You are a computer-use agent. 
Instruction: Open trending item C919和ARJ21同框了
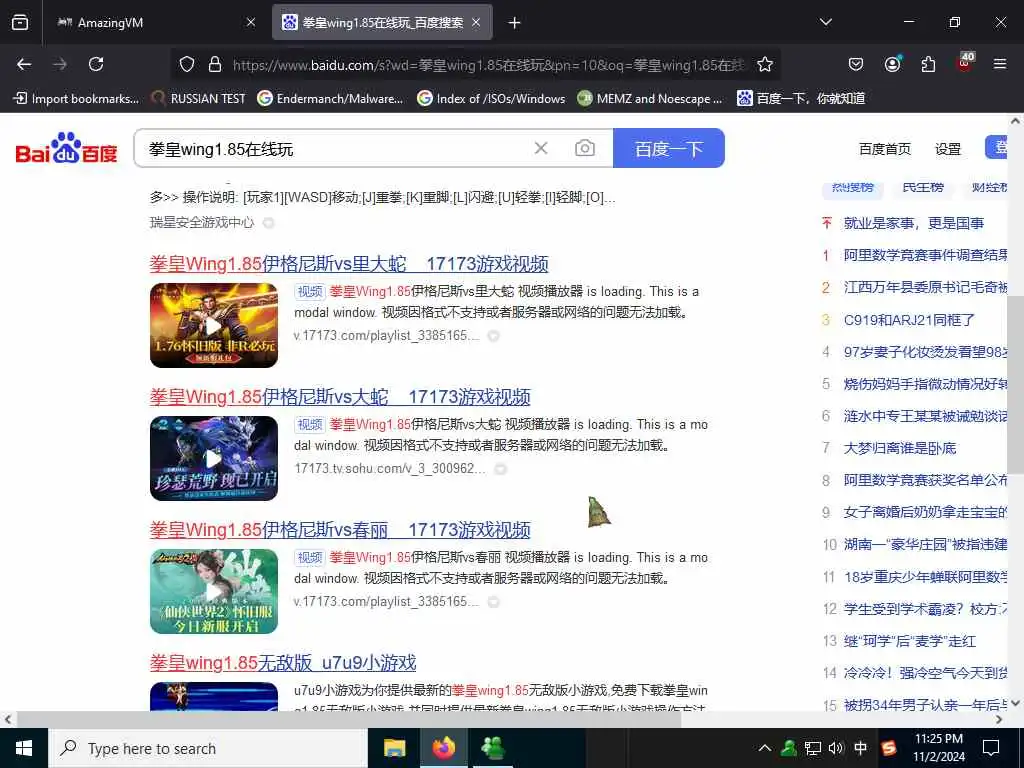[909, 320]
